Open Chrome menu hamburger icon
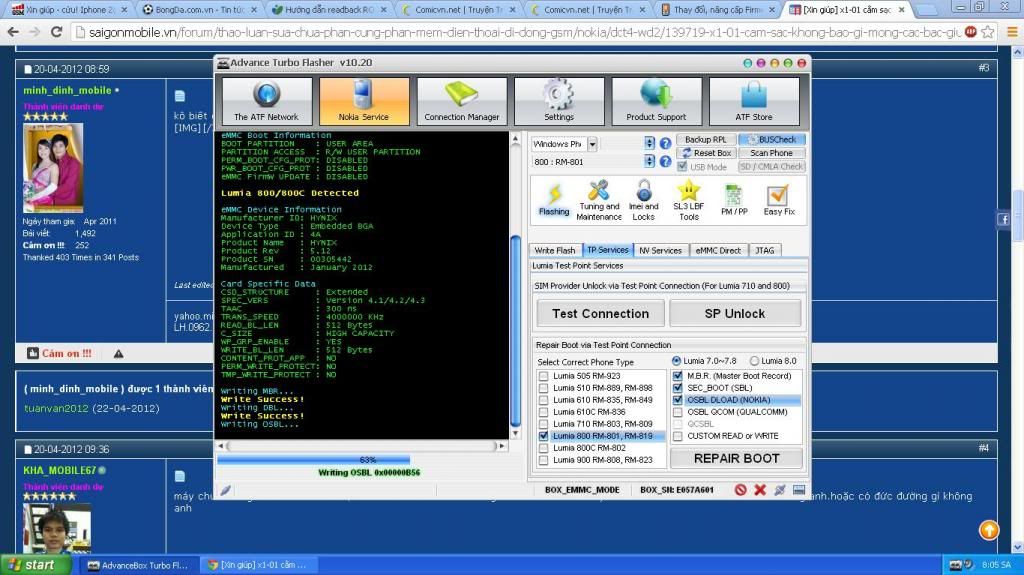Screen dimensions: 1024x575 pos(1012,31)
